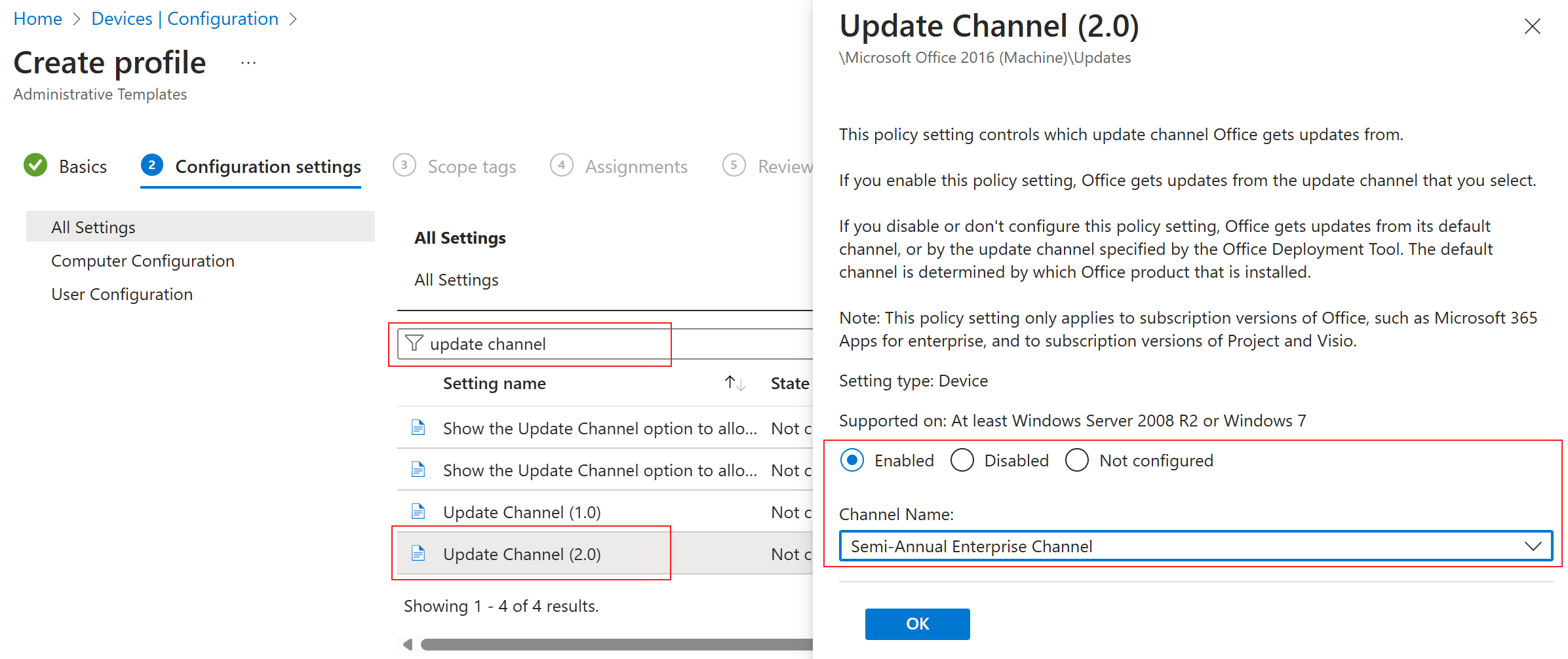Open the Update Channel (2.0) setting
This screenshot has width=1568, height=659.
coord(522,554)
